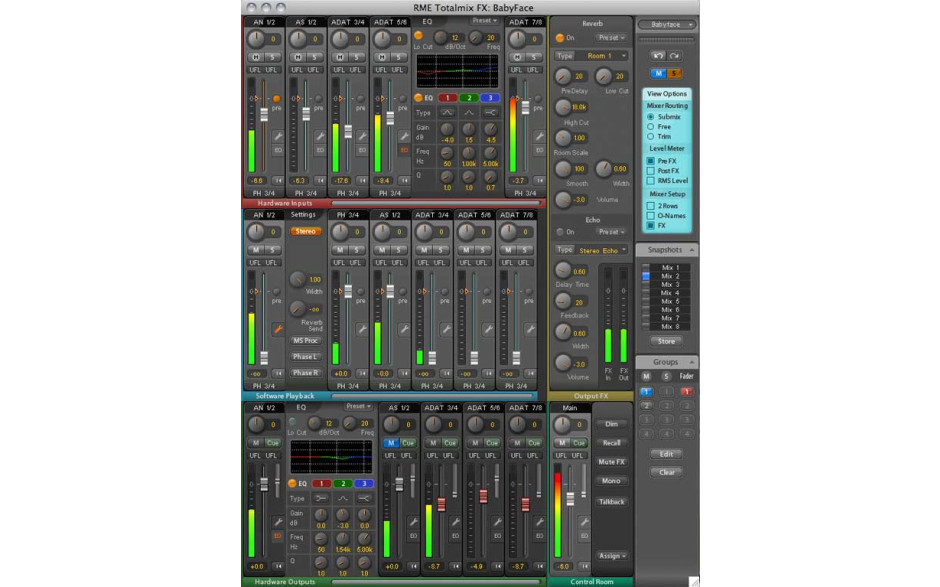This screenshot has width=940, height=587.
Task: Click the Redo arrow icon
Action: click(674, 56)
